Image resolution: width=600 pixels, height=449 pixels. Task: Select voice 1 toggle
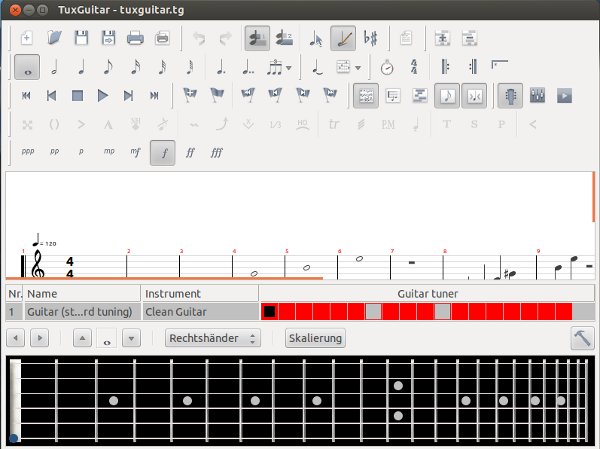(257, 38)
